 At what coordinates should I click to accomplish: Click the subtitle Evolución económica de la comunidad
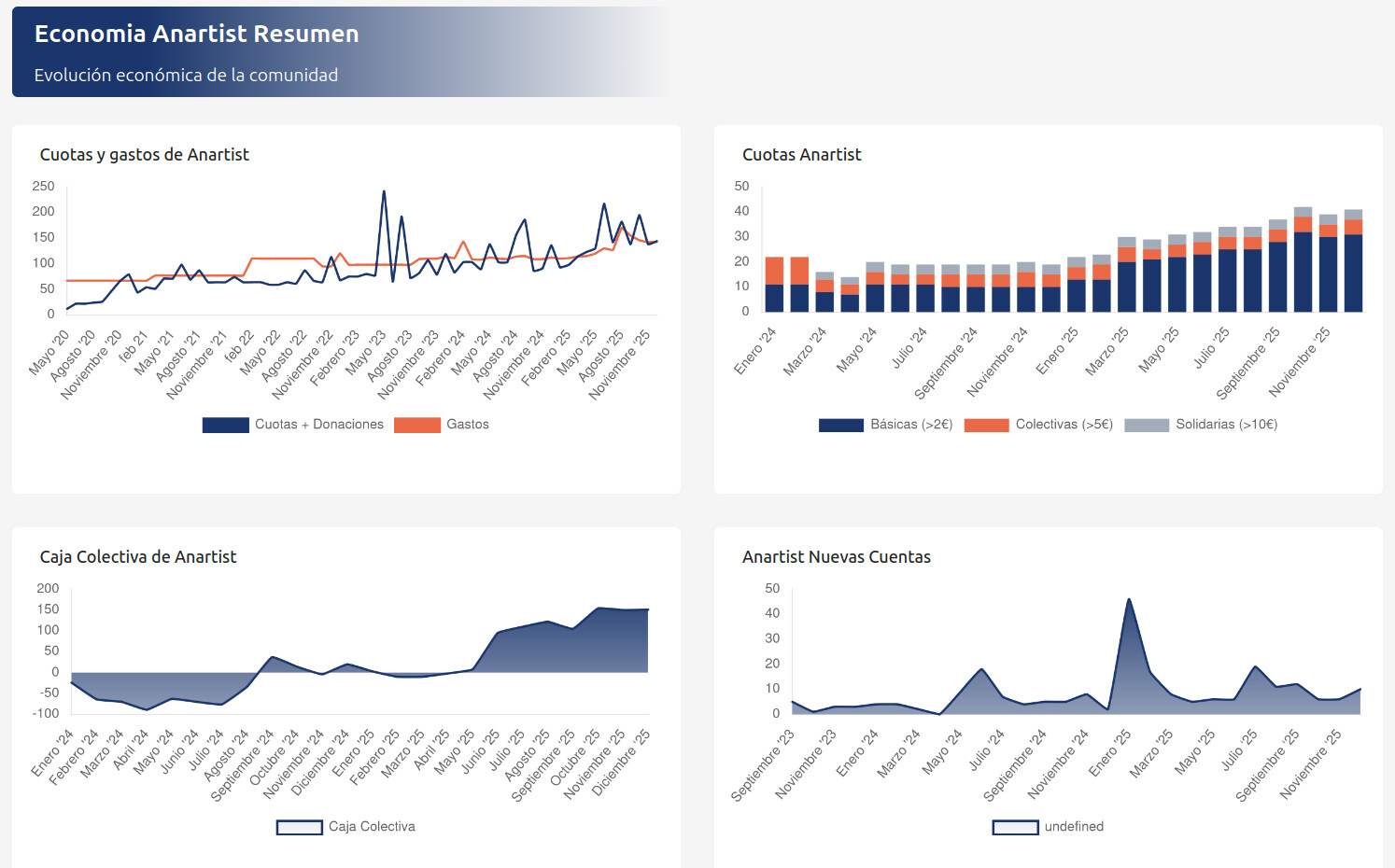click(x=186, y=76)
